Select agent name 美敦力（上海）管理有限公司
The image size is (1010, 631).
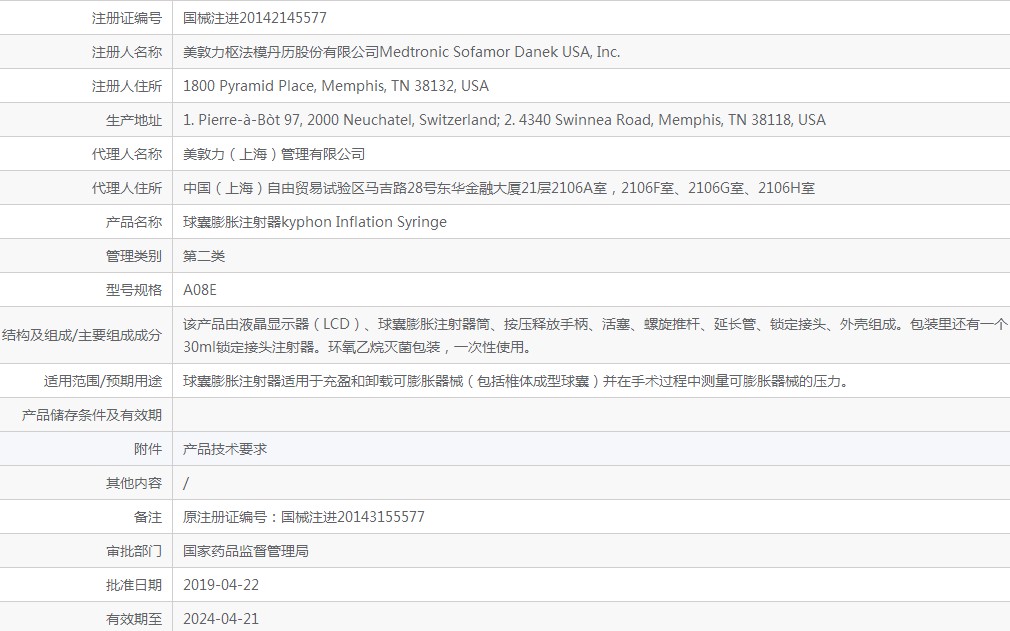[x=274, y=155]
